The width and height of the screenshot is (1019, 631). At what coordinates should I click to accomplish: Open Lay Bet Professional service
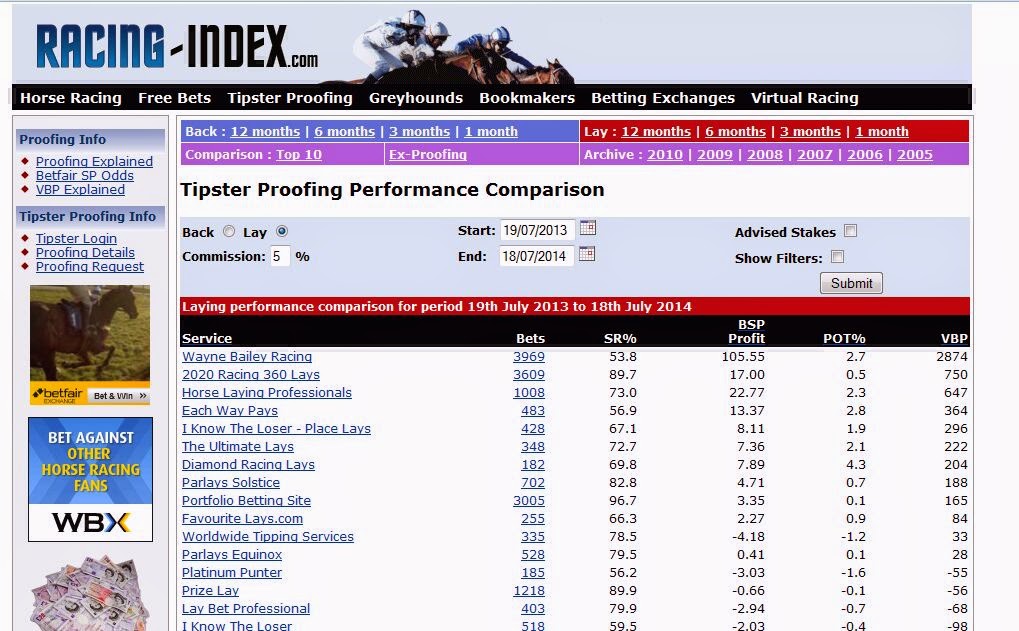[246, 609]
